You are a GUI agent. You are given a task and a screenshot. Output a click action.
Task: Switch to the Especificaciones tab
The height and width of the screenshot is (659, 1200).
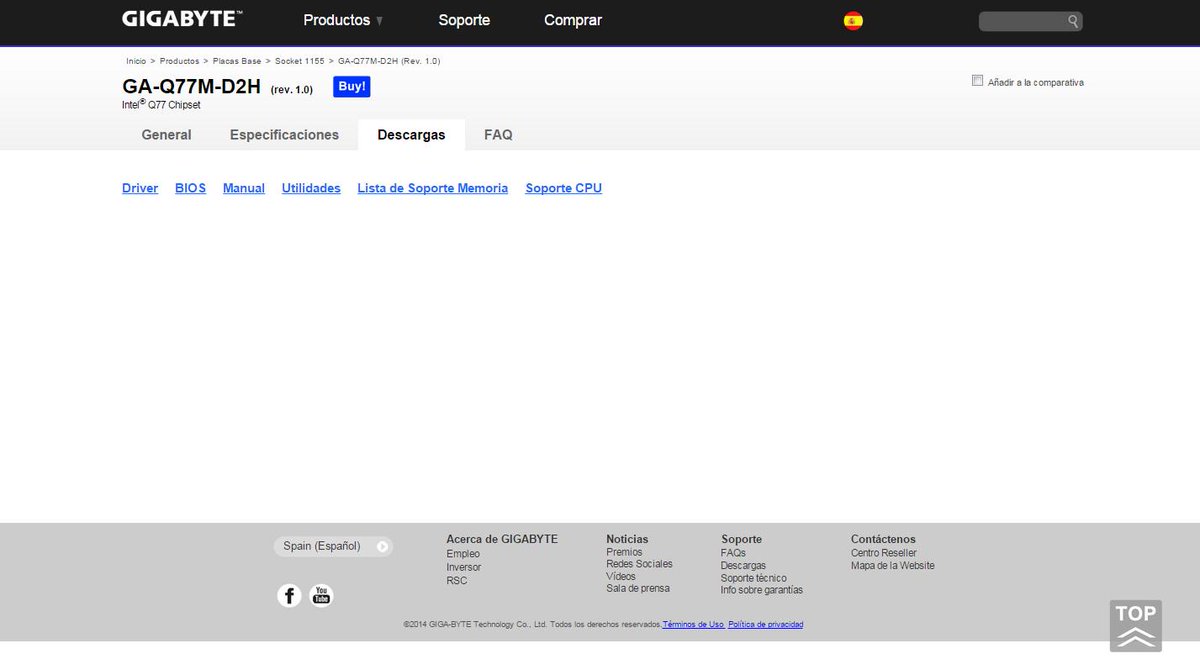(284, 135)
